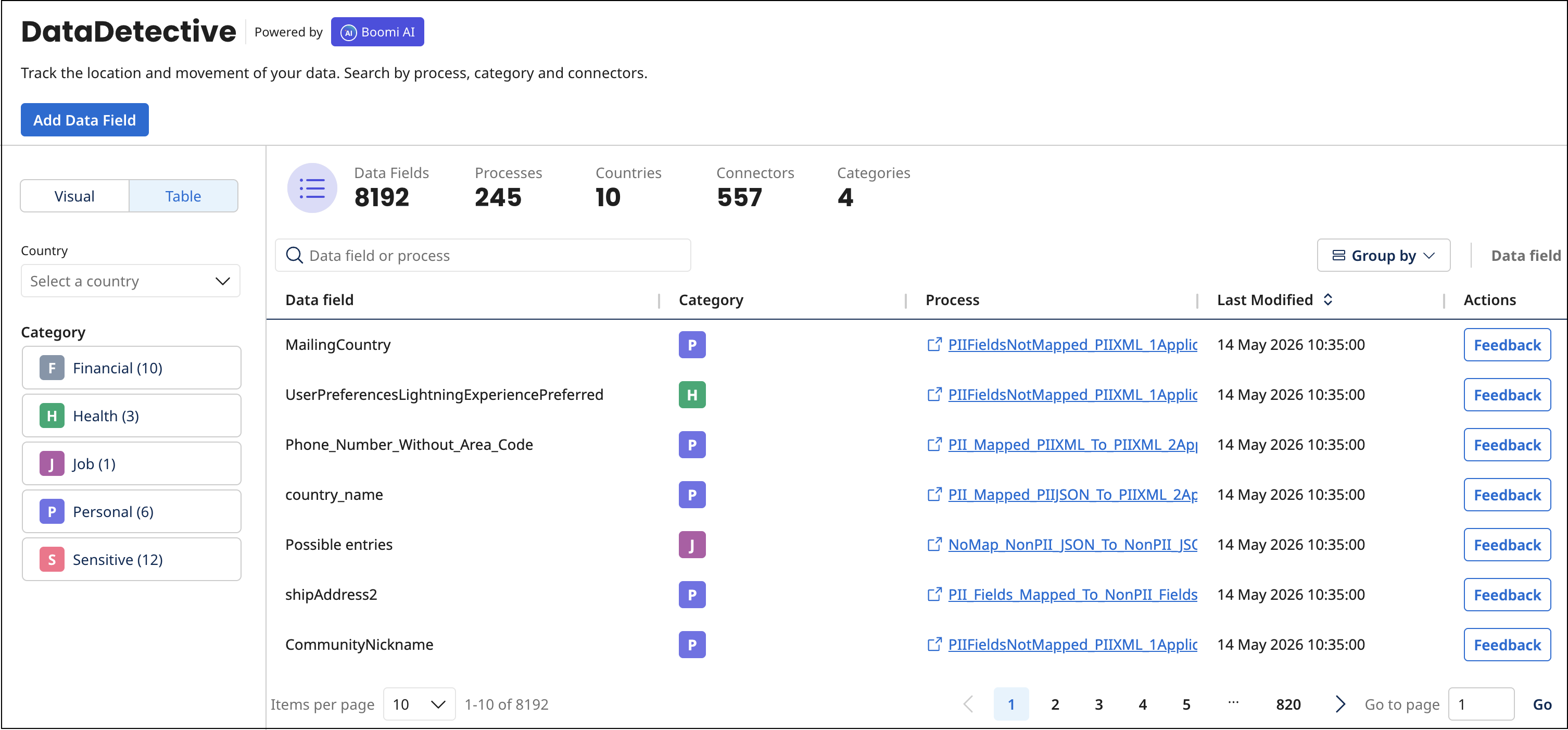Open the Select a country dropdown
The image size is (1568, 730).
pos(130,281)
